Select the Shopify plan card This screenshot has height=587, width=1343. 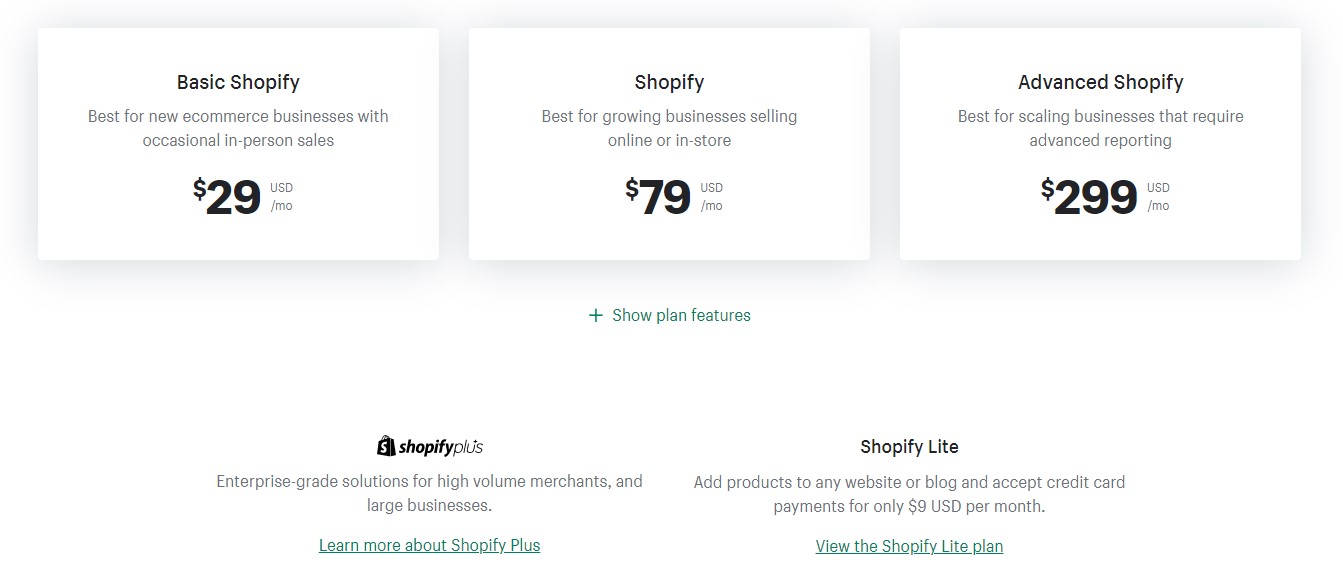coord(669,144)
